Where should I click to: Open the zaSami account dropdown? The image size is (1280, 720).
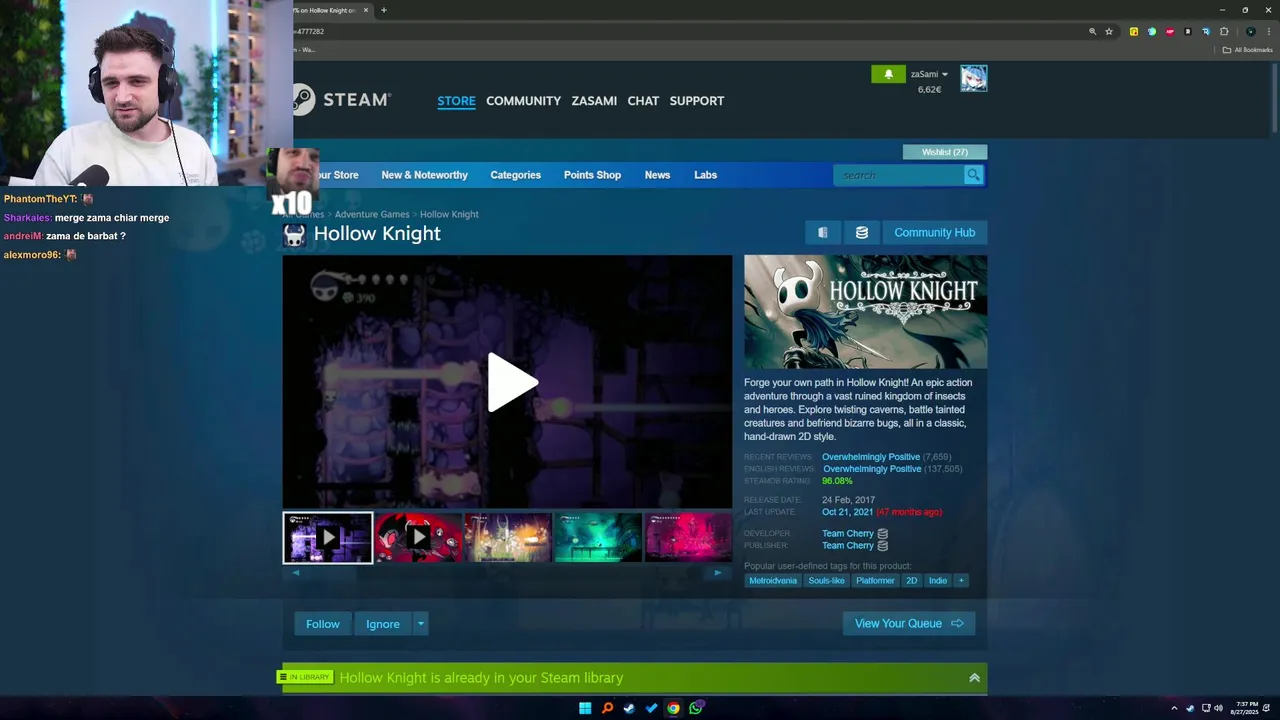[929, 74]
